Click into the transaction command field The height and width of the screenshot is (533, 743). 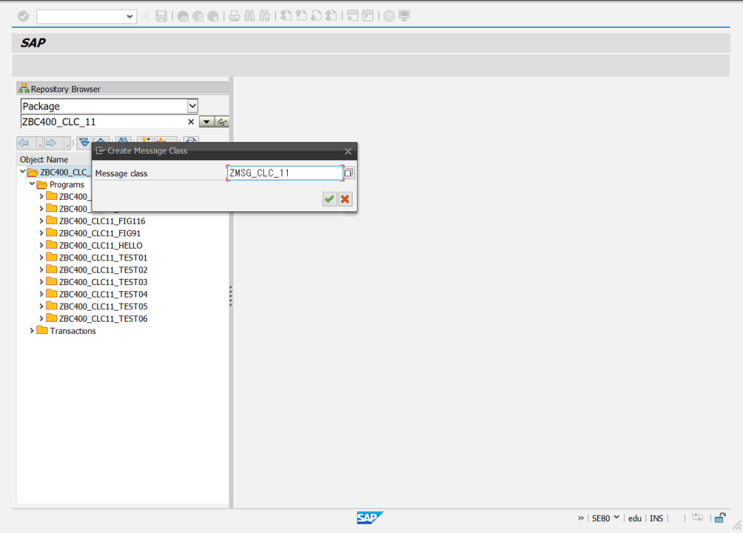coord(81,17)
